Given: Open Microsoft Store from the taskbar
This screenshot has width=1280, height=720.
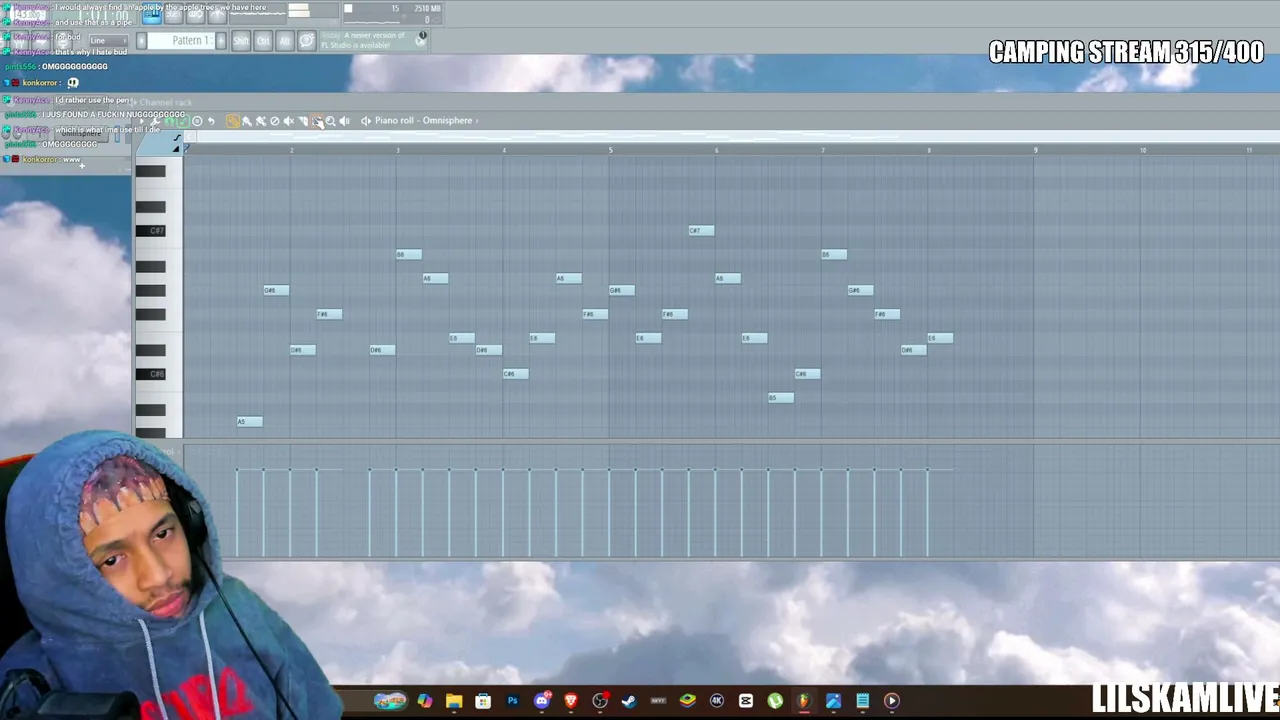Looking at the screenshot, I should (483, 701).
